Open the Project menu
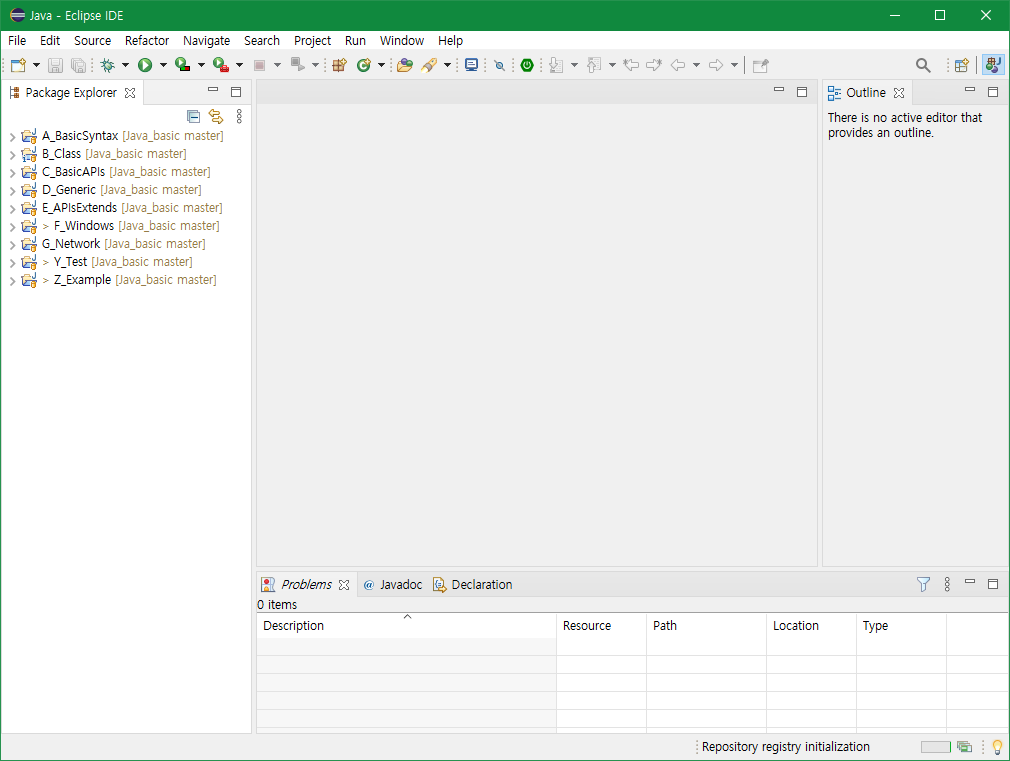The image size is (1010, 761). pos(312,41)
